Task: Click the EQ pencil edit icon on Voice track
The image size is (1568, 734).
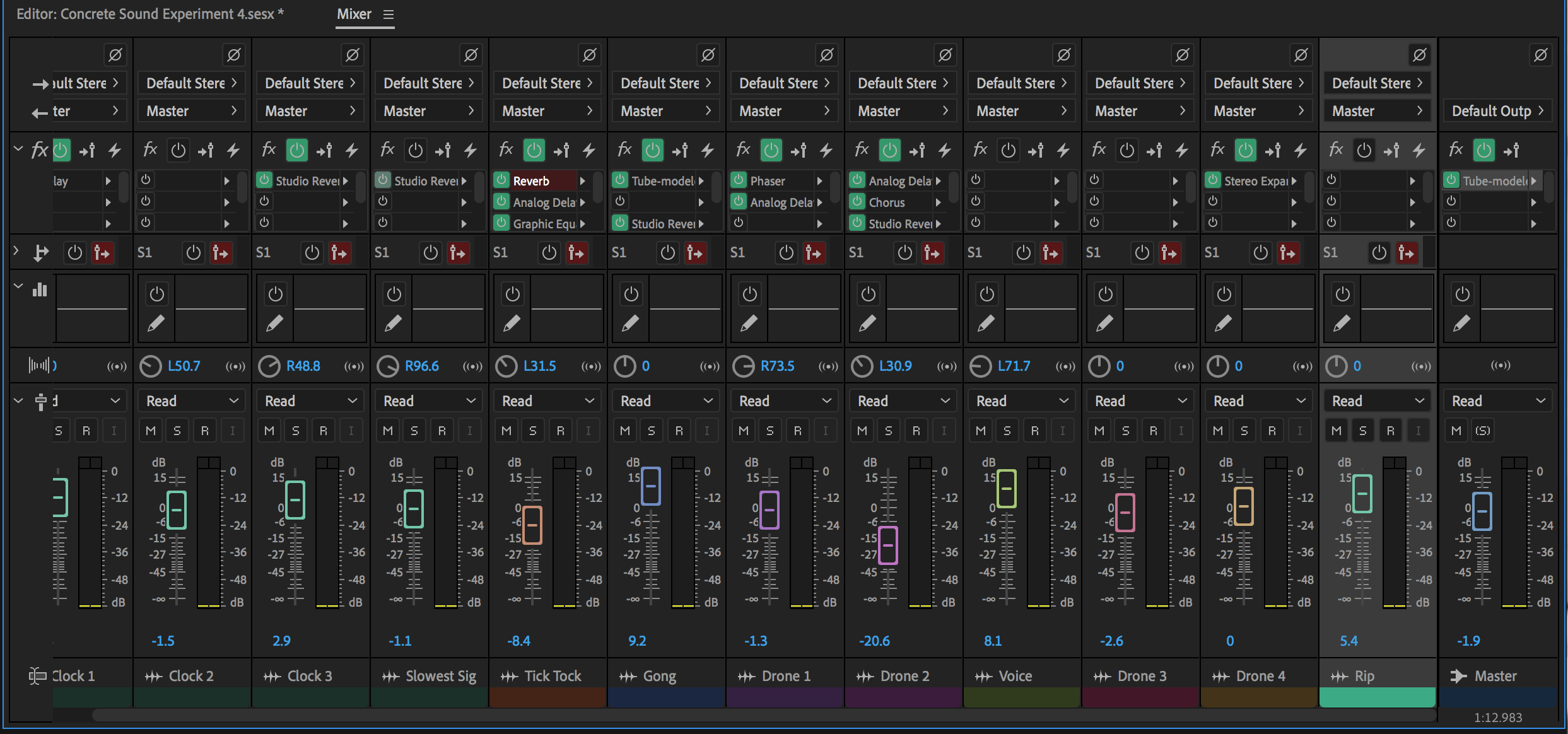Action: [x=986, y=323]
